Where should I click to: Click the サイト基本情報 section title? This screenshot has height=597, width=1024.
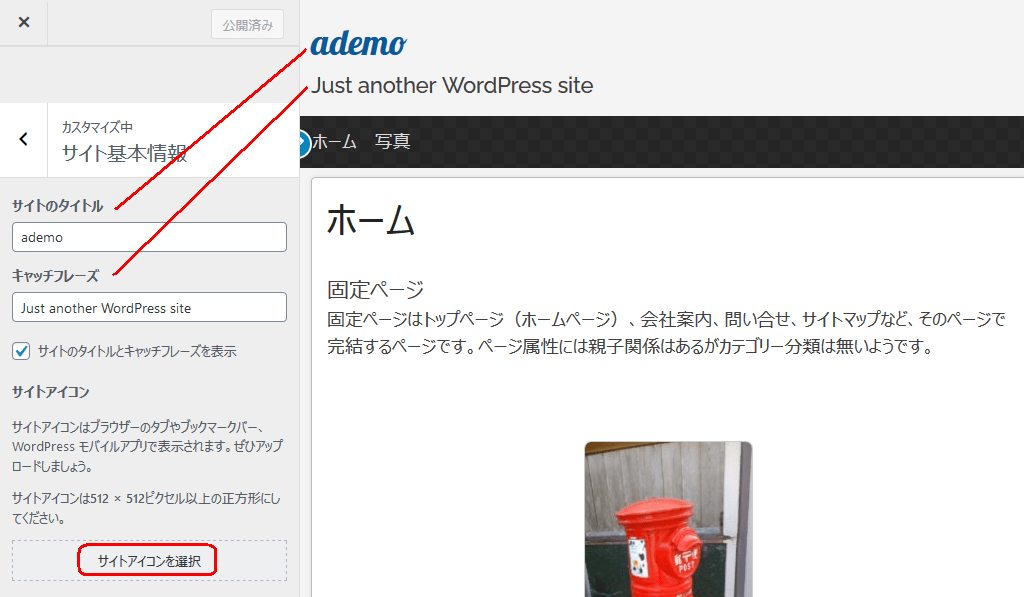tap(124, 153)
